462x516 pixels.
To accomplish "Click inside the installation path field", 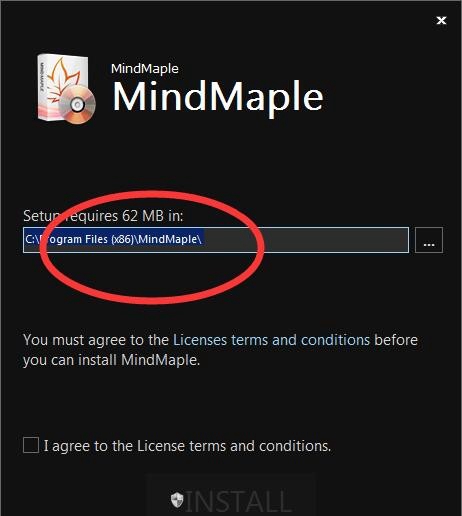I will click(x=216, y=240).
